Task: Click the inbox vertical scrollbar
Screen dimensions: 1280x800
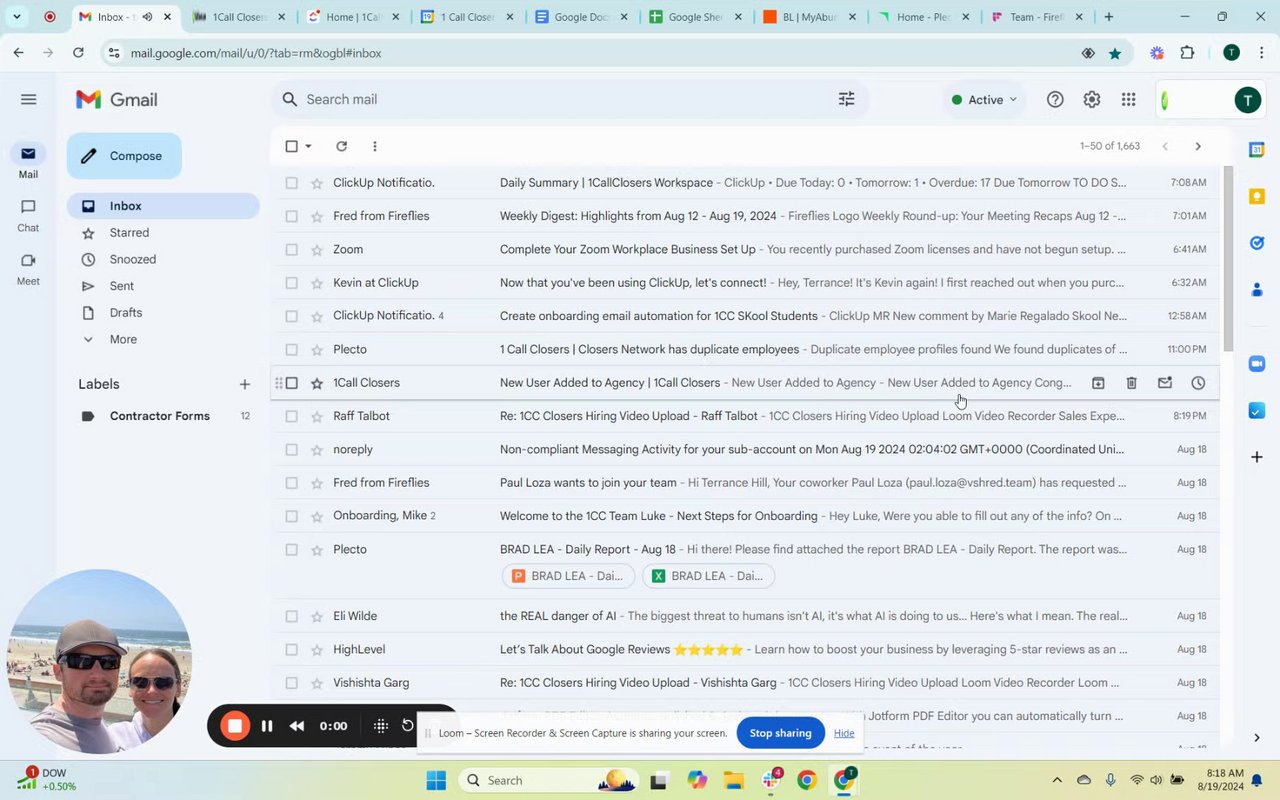Action: (x=1228, y=260)
